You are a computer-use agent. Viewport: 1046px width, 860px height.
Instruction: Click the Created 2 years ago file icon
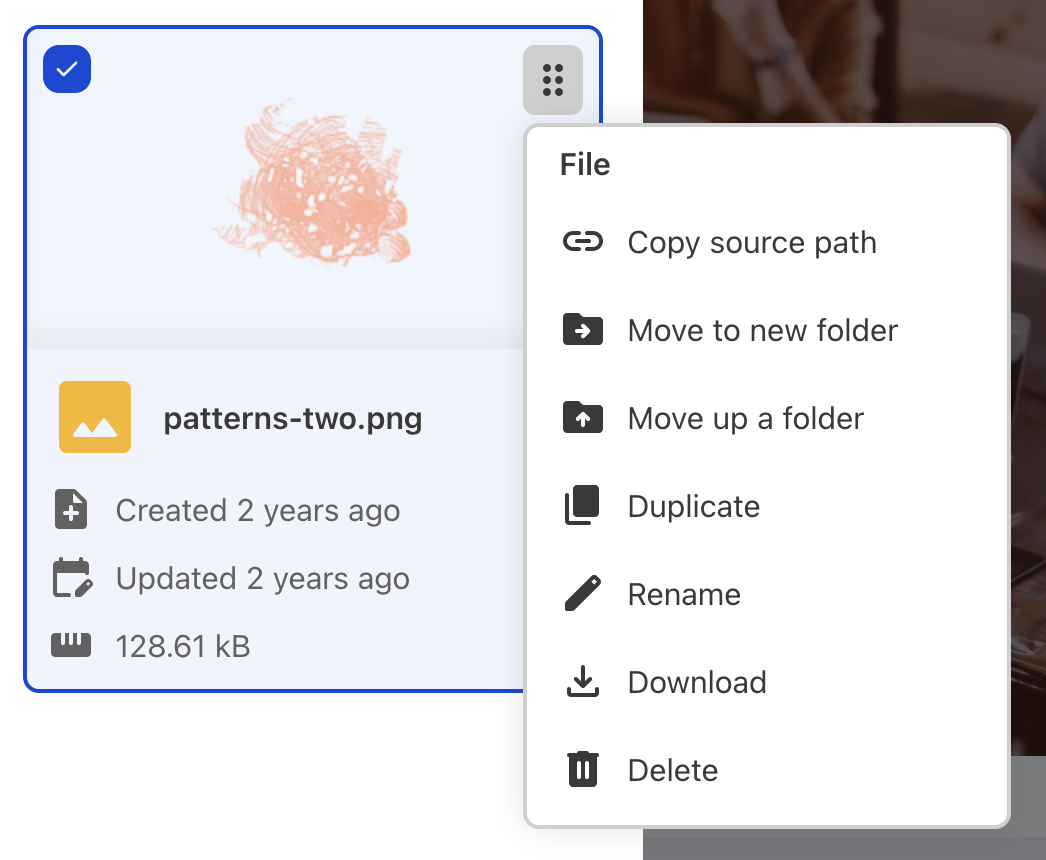(70, 510)
